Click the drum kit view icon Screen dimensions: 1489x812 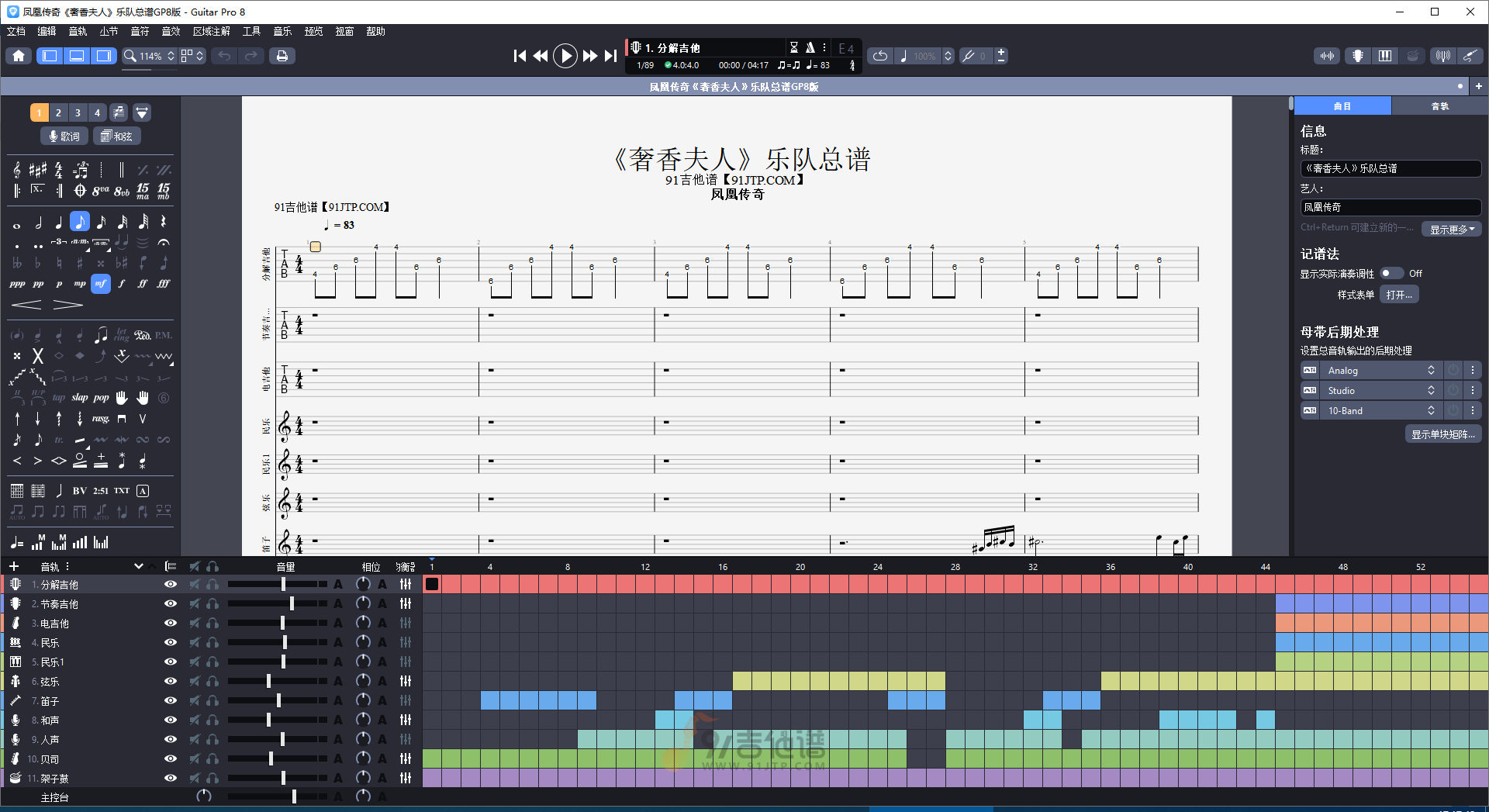(x=1413, y=56)
